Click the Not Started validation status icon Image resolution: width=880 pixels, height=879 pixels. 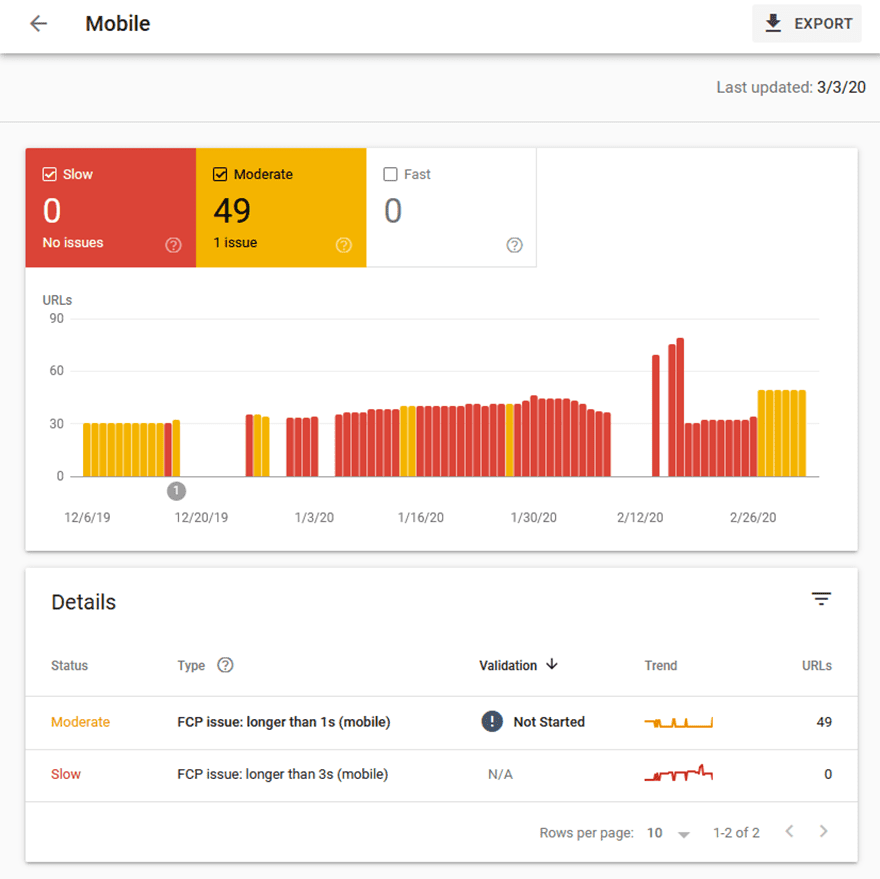pos(492,722)
